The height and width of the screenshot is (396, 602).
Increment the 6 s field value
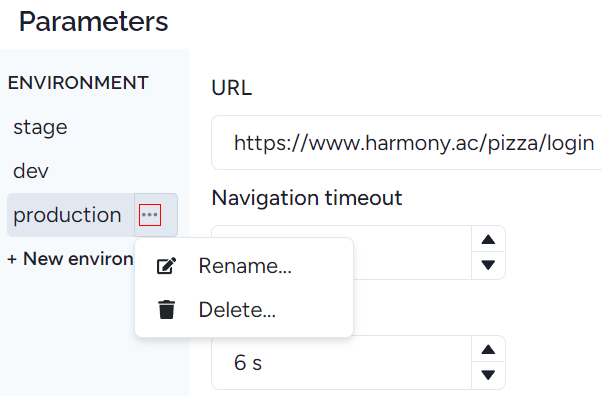(x=488, y=349)
